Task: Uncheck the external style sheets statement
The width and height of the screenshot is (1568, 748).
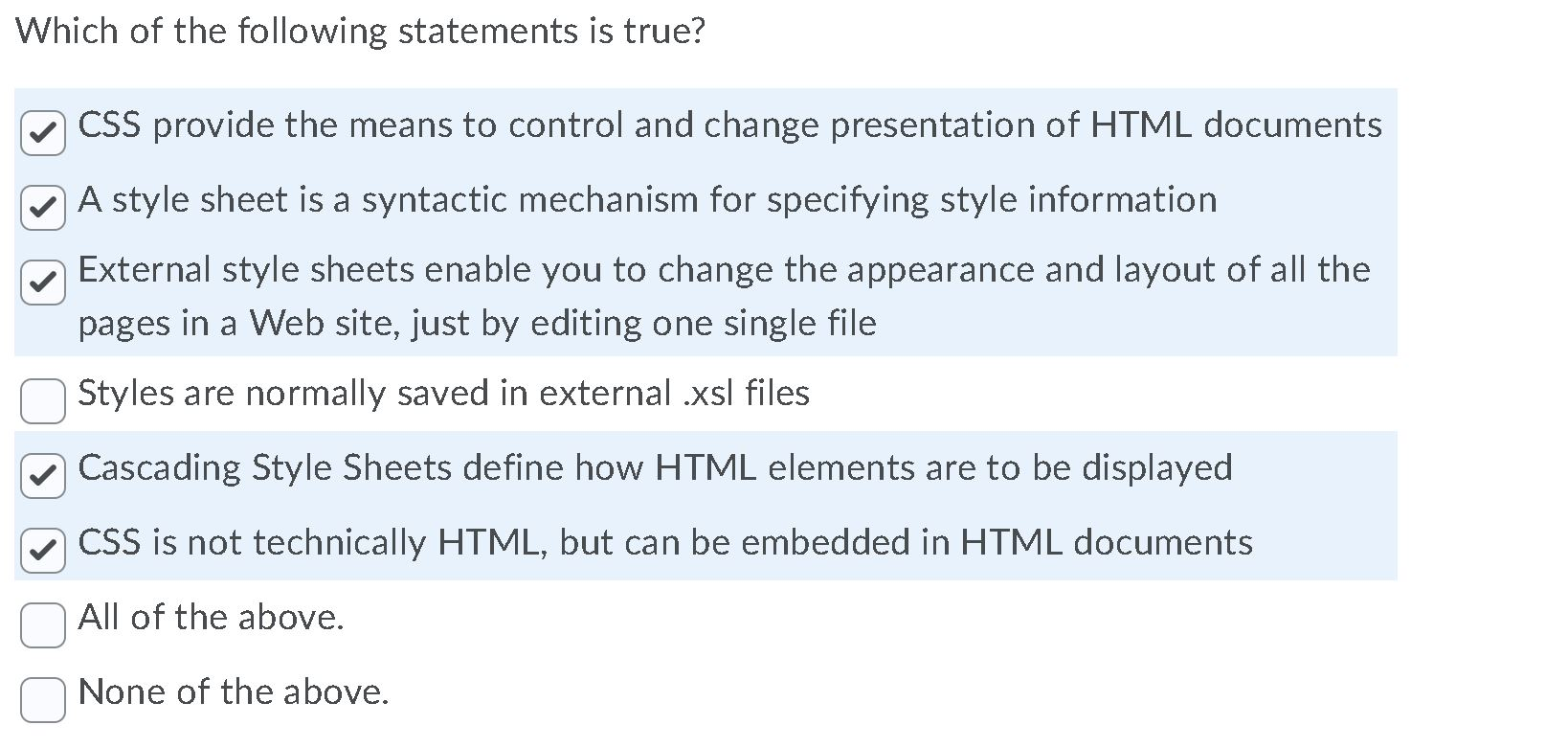Action: point(42,281)
